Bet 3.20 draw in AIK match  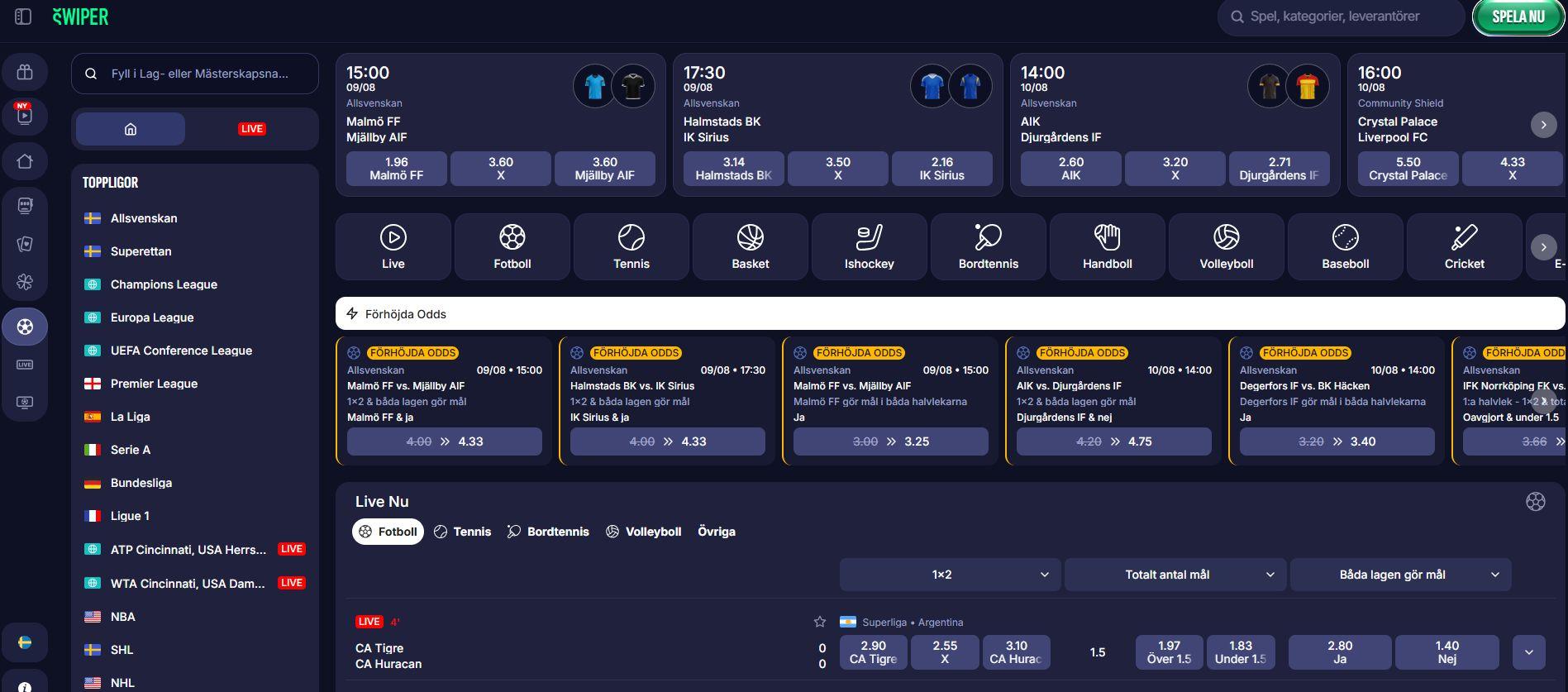tap(1175, 169)
